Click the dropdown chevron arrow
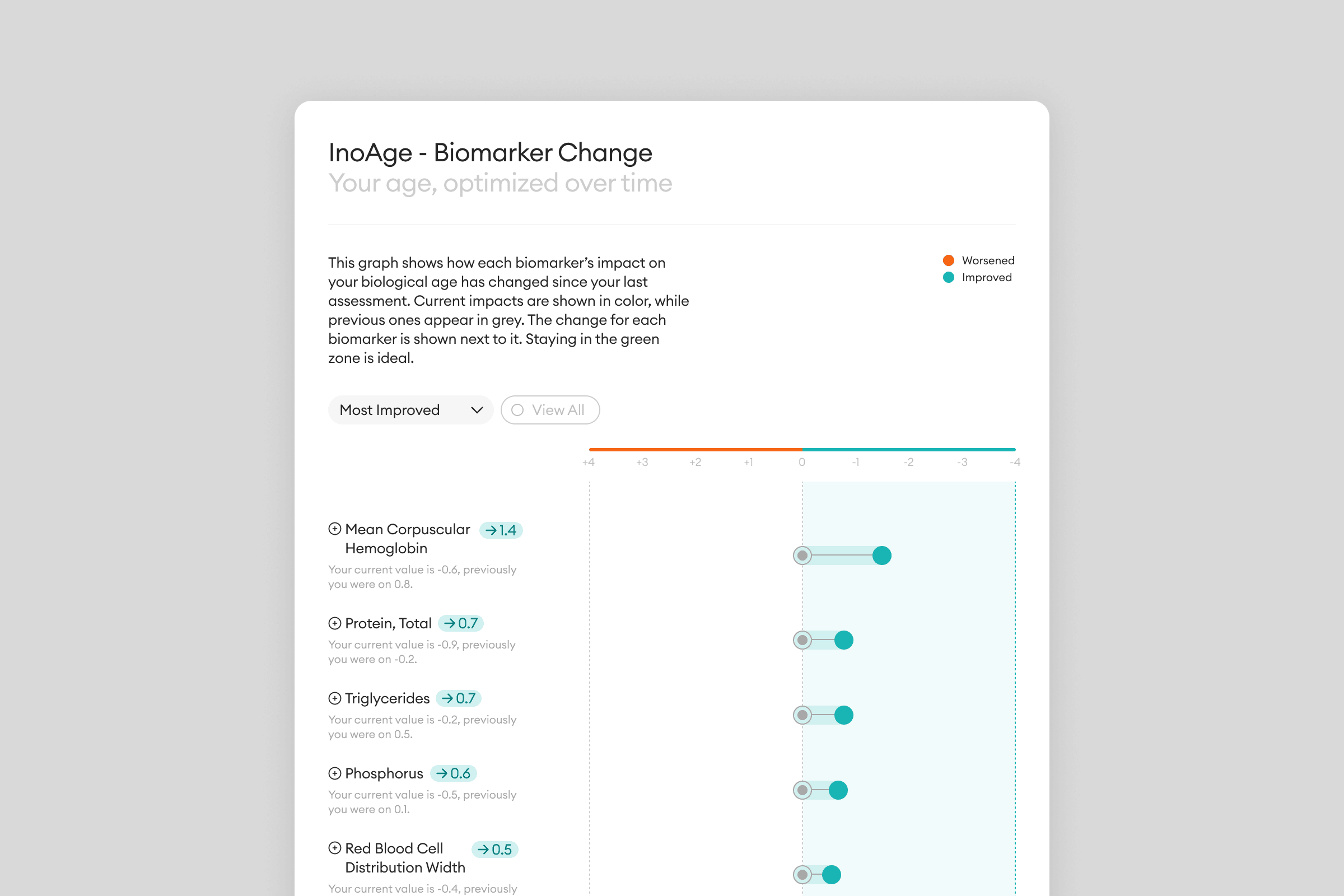Viewport: 1344px width, 896px height. click(477, 410)
